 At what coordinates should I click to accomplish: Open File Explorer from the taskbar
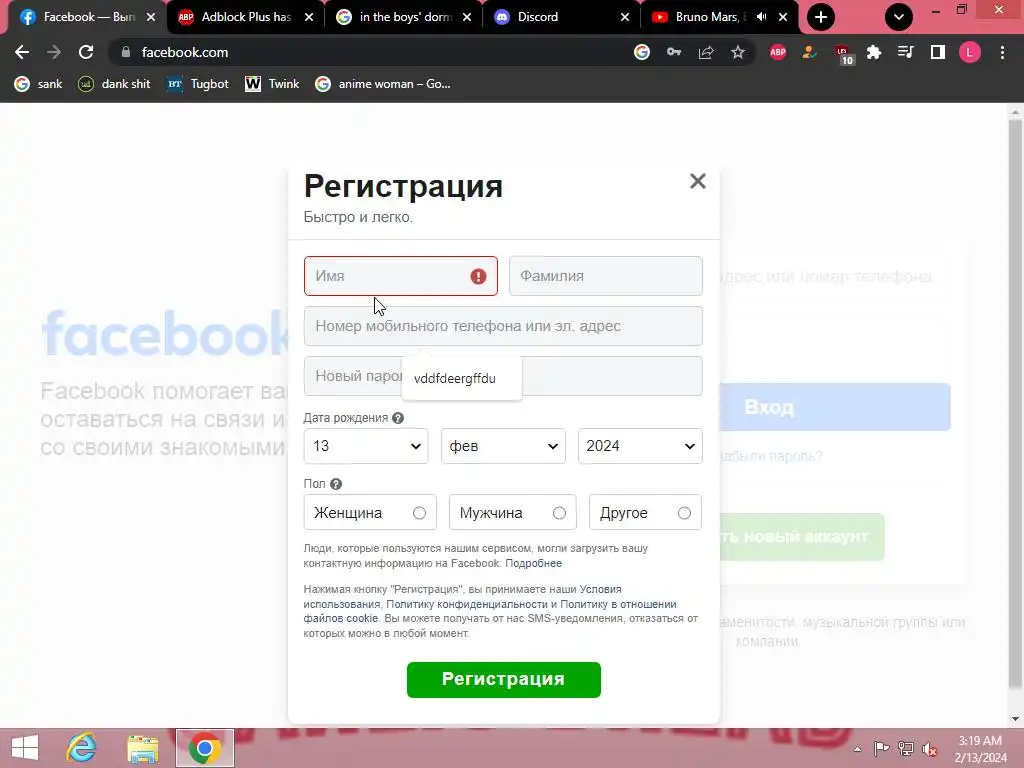[x=142, y=748]
